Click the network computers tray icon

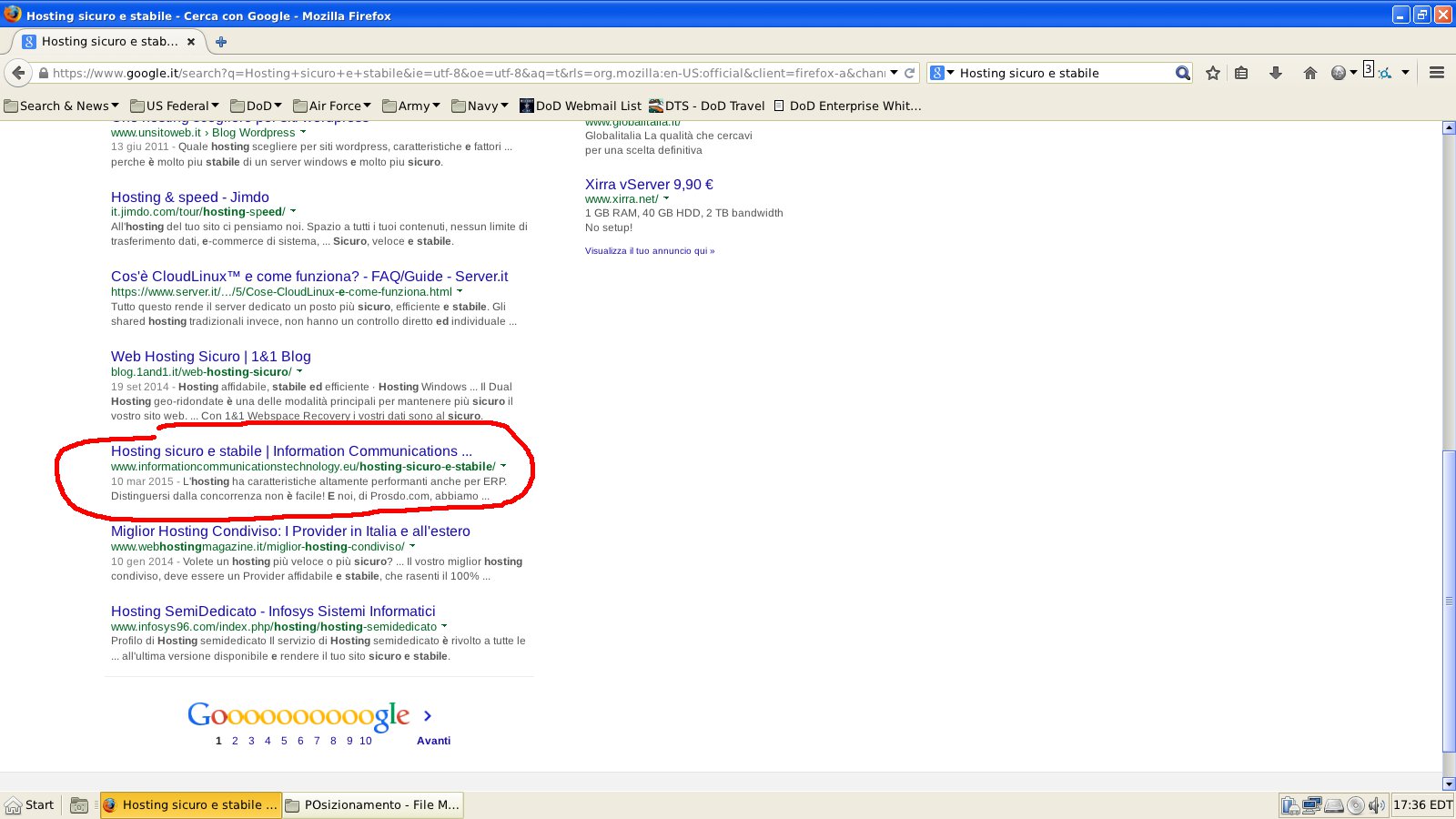pyautogui.click(x=1311, y=805)
